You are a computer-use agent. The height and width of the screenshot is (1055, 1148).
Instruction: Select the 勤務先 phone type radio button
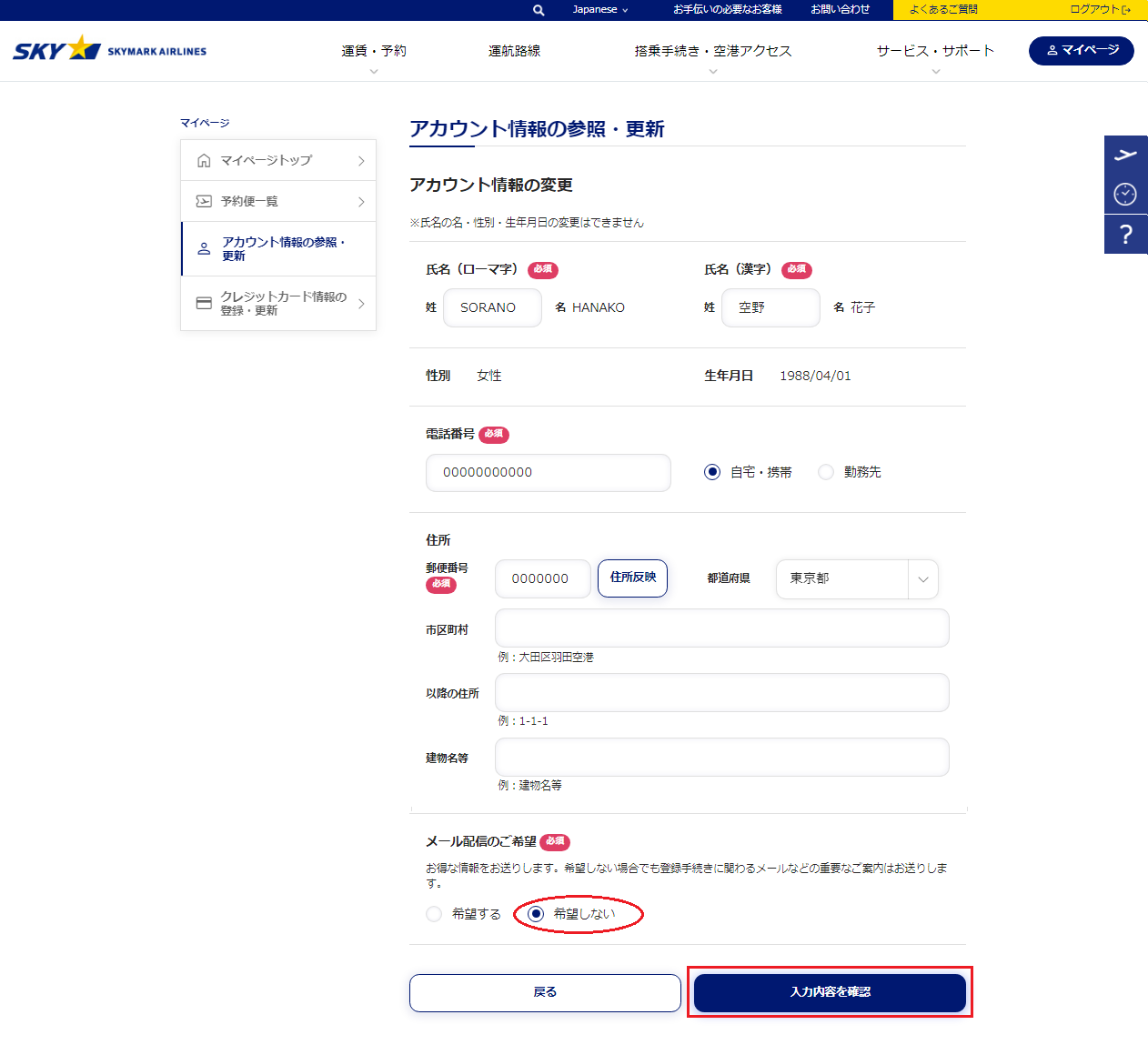tap(826, 472)
